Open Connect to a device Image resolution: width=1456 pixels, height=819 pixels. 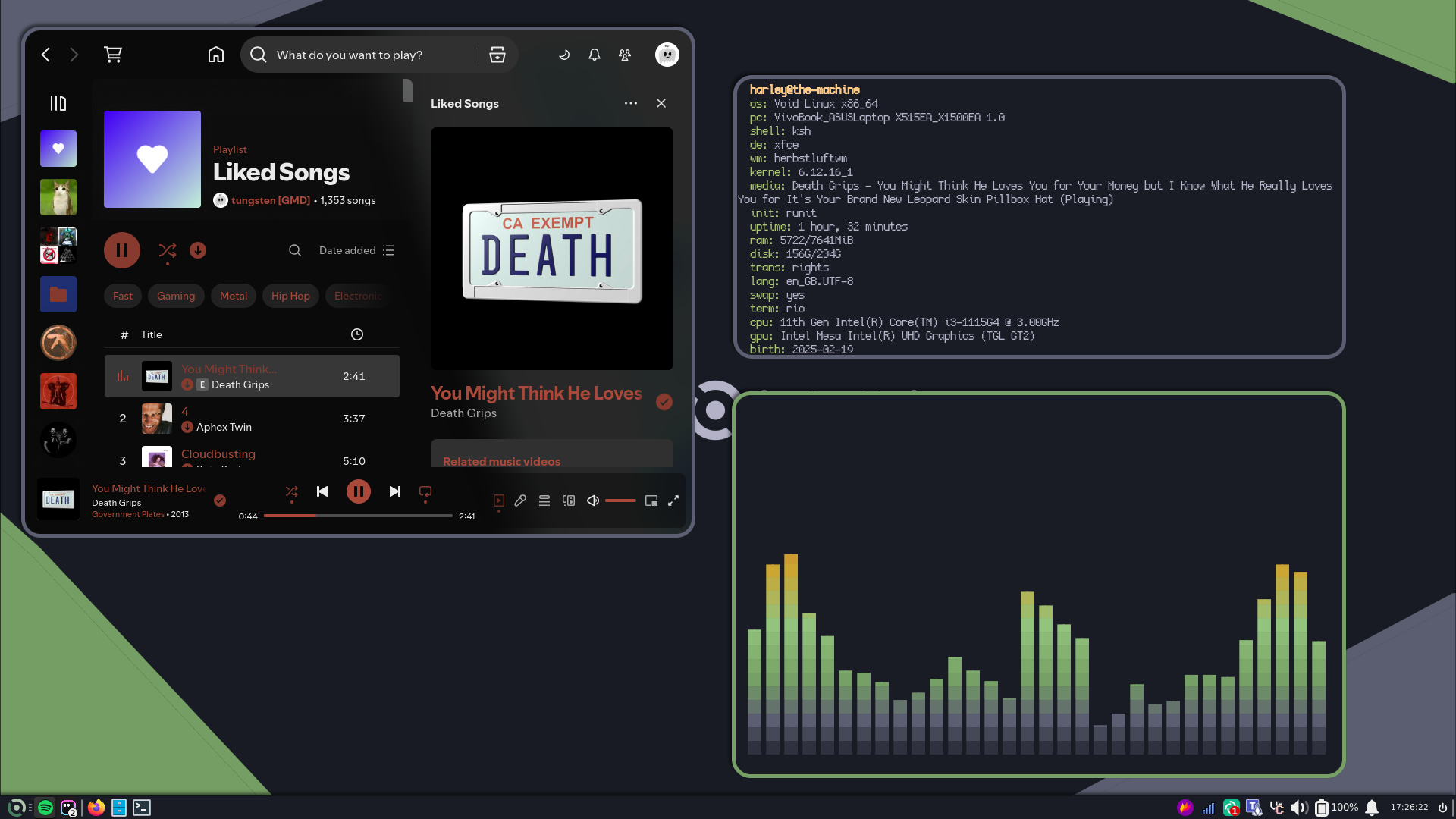pyautogui.click(x=569, y=500)
